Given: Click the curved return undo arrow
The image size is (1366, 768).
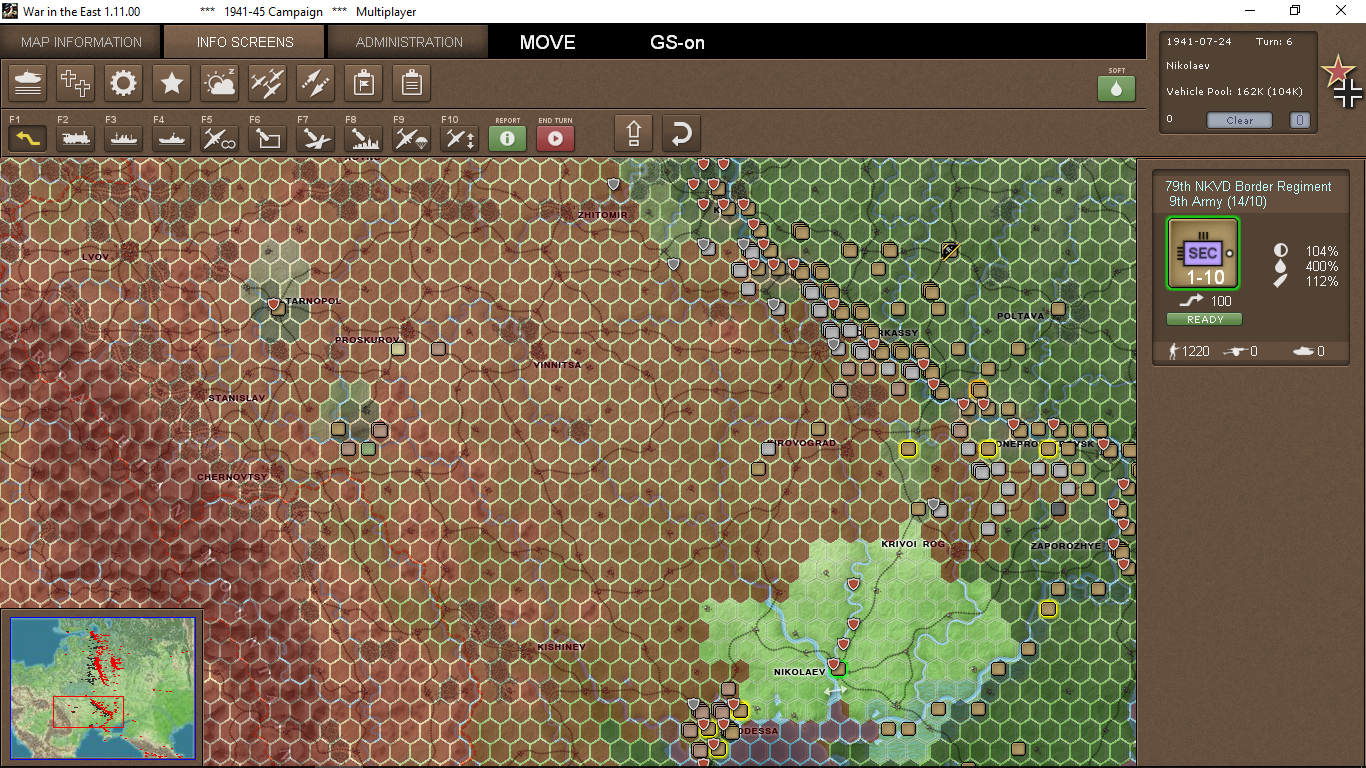Looking at the screenshot, I should (x=681, y=133).
